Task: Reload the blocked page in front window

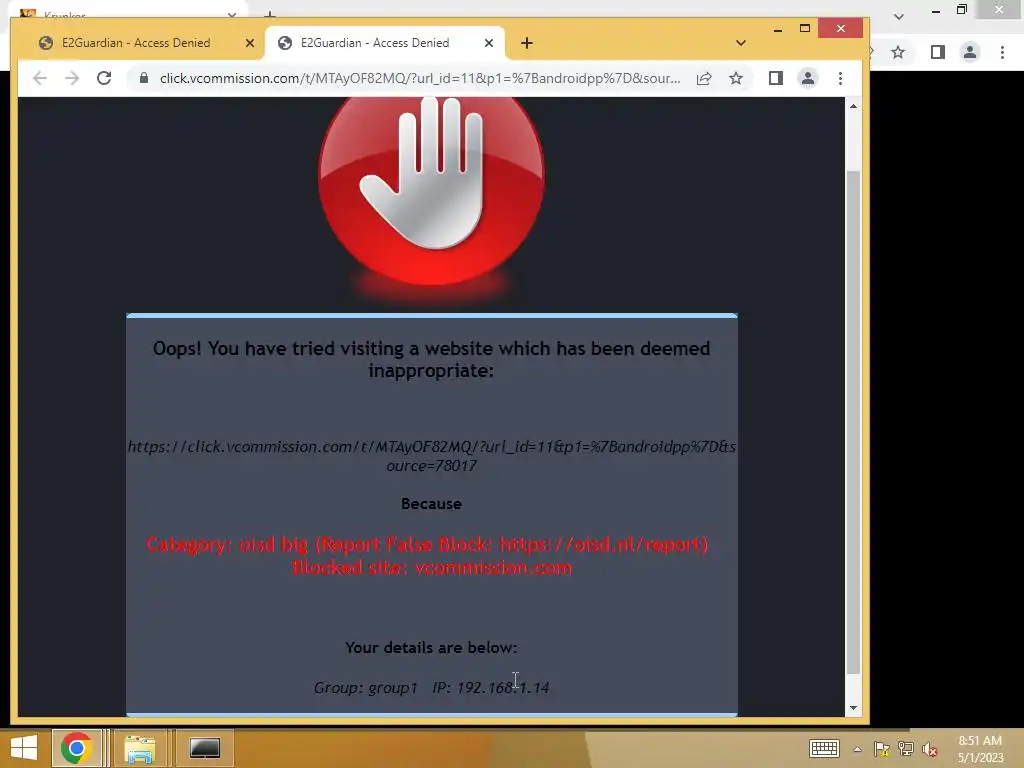Action: pos(104,78)
